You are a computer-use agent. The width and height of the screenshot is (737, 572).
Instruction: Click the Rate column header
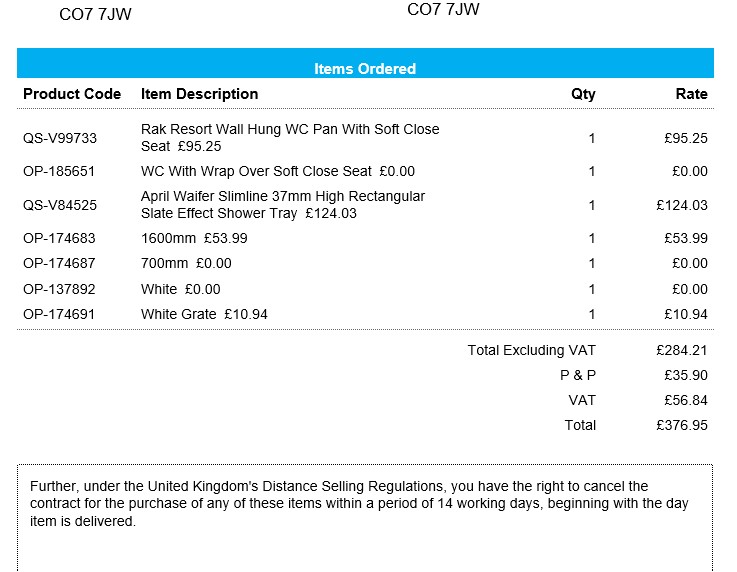point(691,94)
